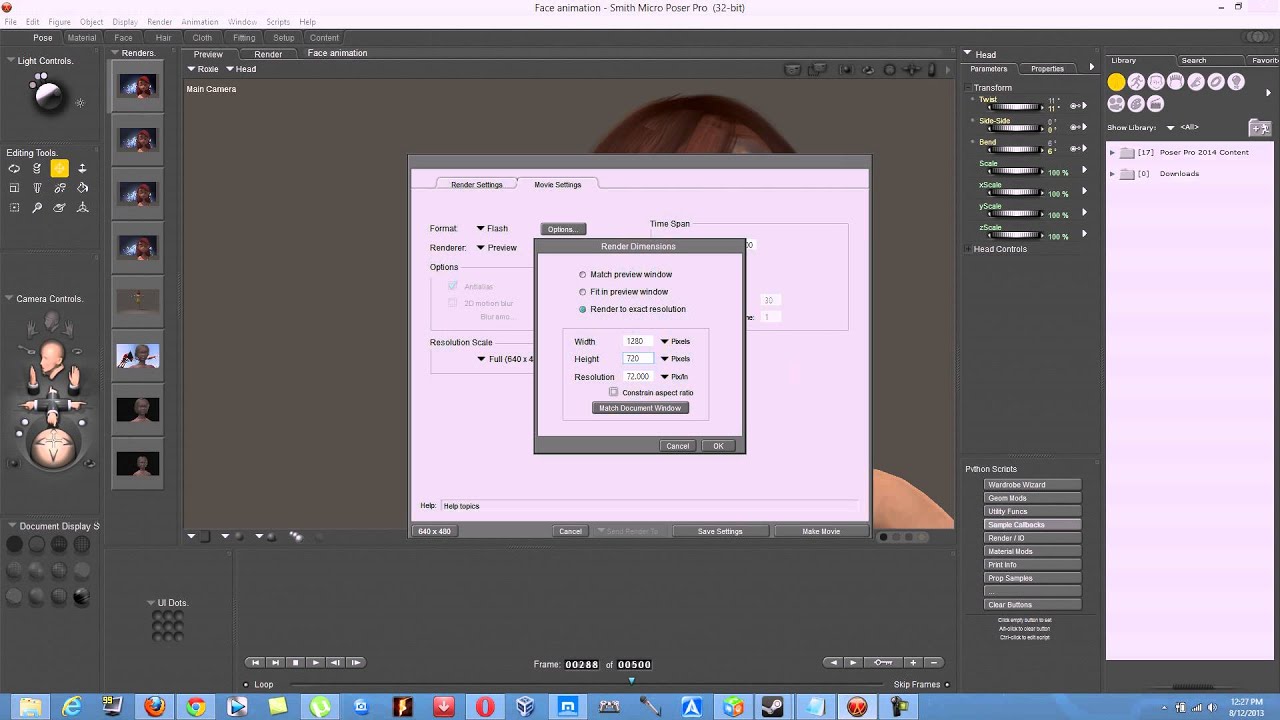Expand the Head Controls group
This screenshot has height=720, width=1280.
pos(969,249)
